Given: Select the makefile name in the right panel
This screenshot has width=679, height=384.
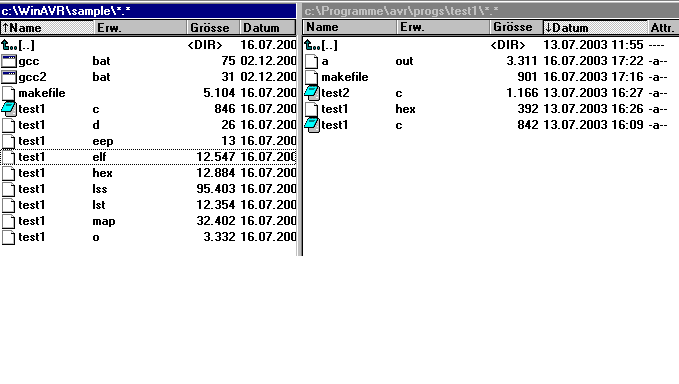Looking at the screenshot, I should click(345, 77).
